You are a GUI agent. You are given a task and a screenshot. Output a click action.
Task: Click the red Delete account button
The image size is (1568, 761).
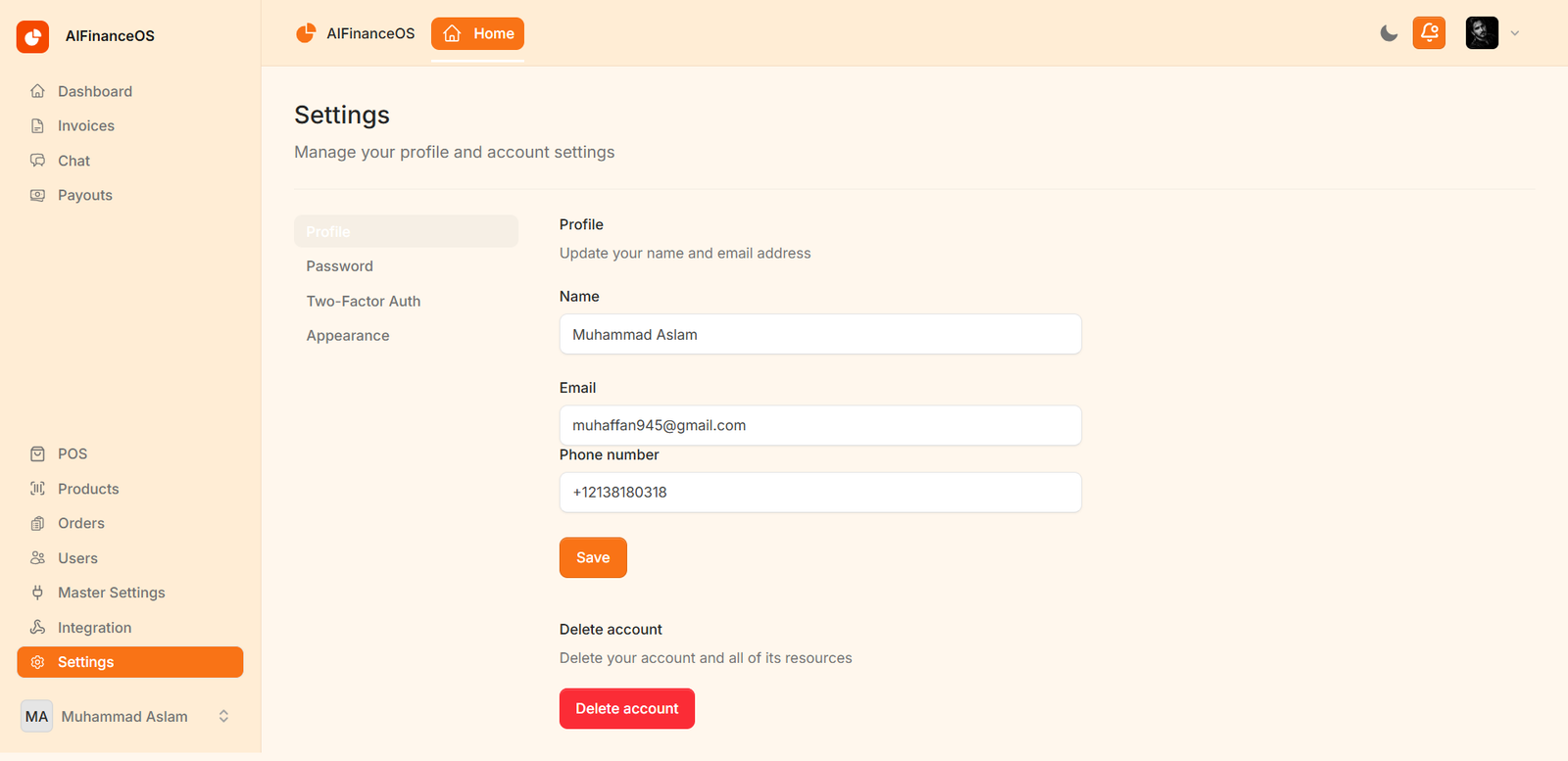click(x=627, y=708)
